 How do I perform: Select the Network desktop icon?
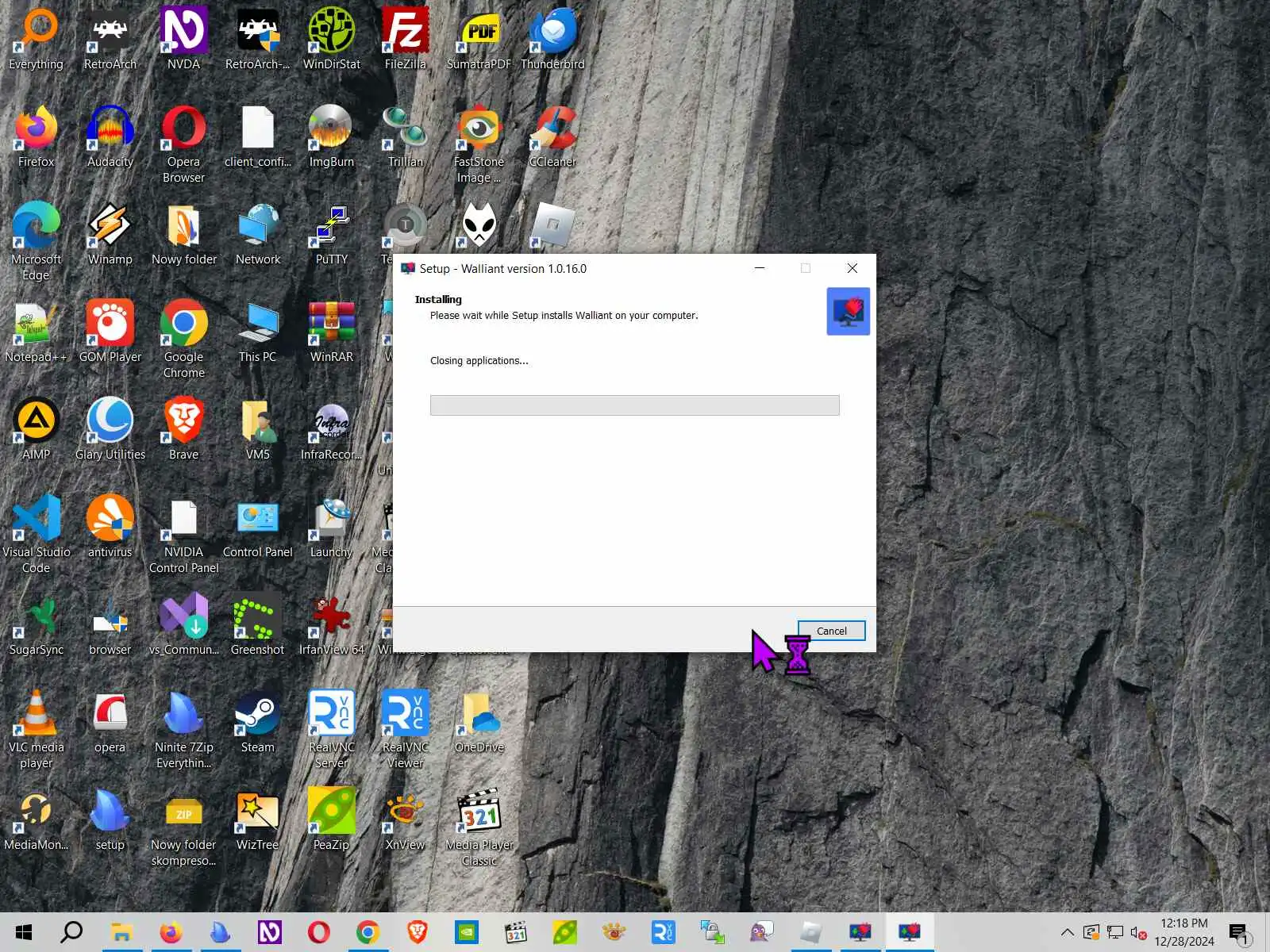coord(258,234)
